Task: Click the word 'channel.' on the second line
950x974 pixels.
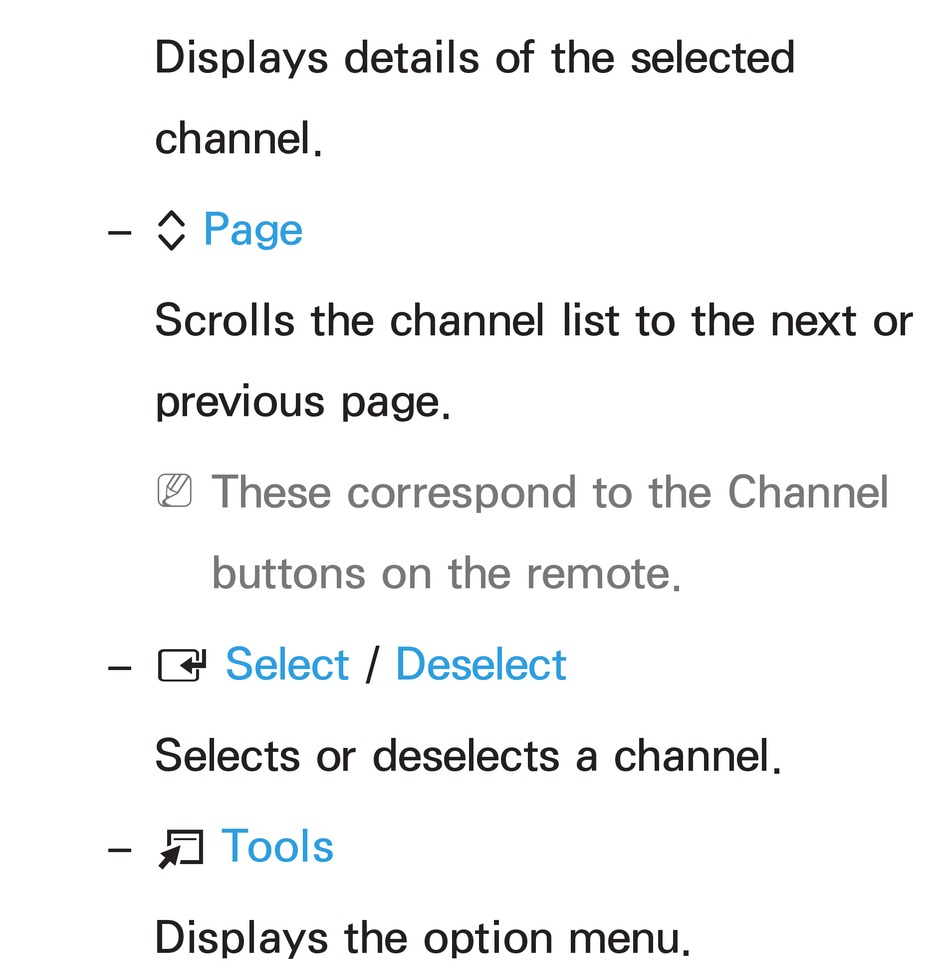Action: (x=239, y=138)
